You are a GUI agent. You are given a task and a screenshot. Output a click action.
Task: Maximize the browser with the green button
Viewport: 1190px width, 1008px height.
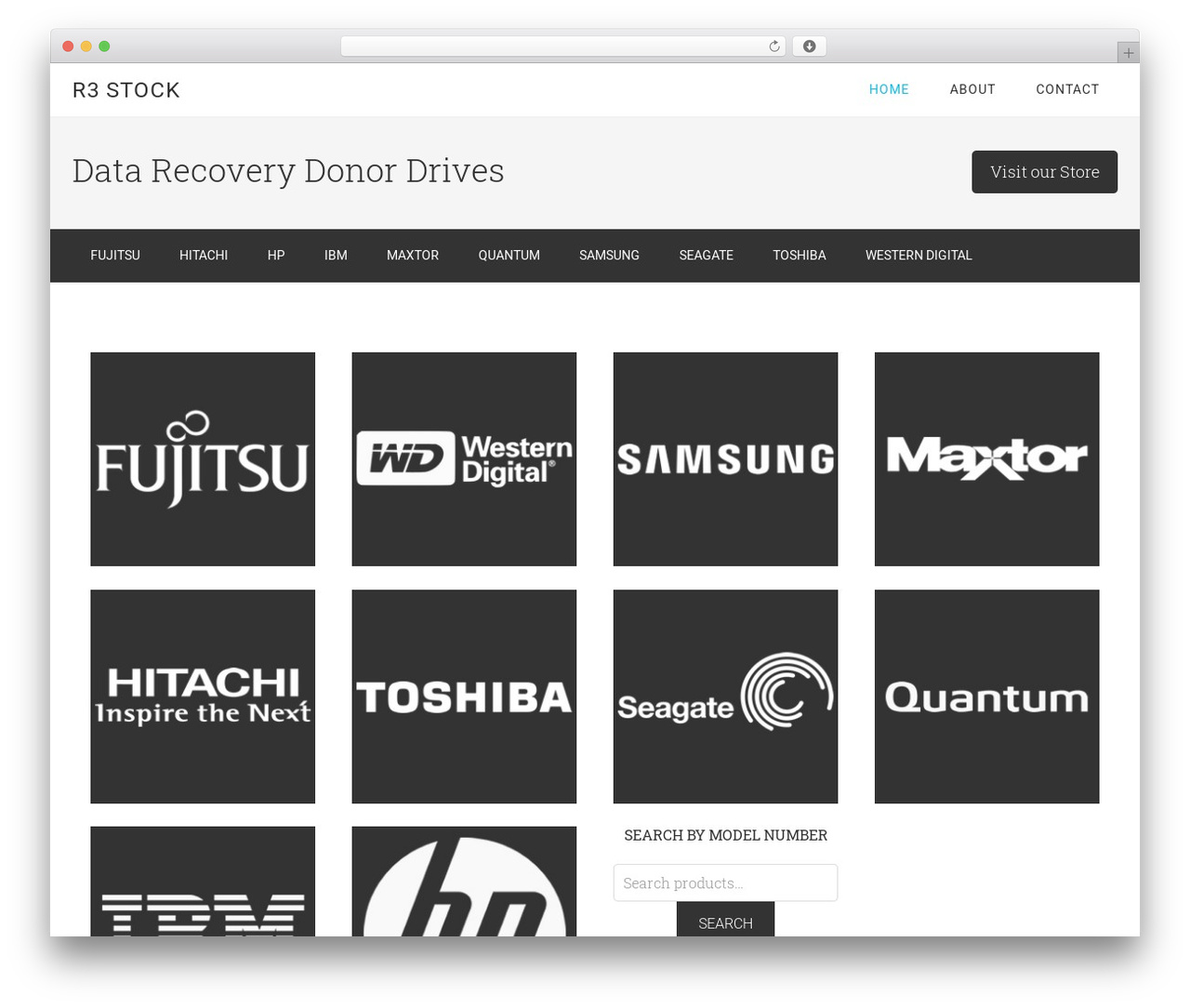[104, 46]
